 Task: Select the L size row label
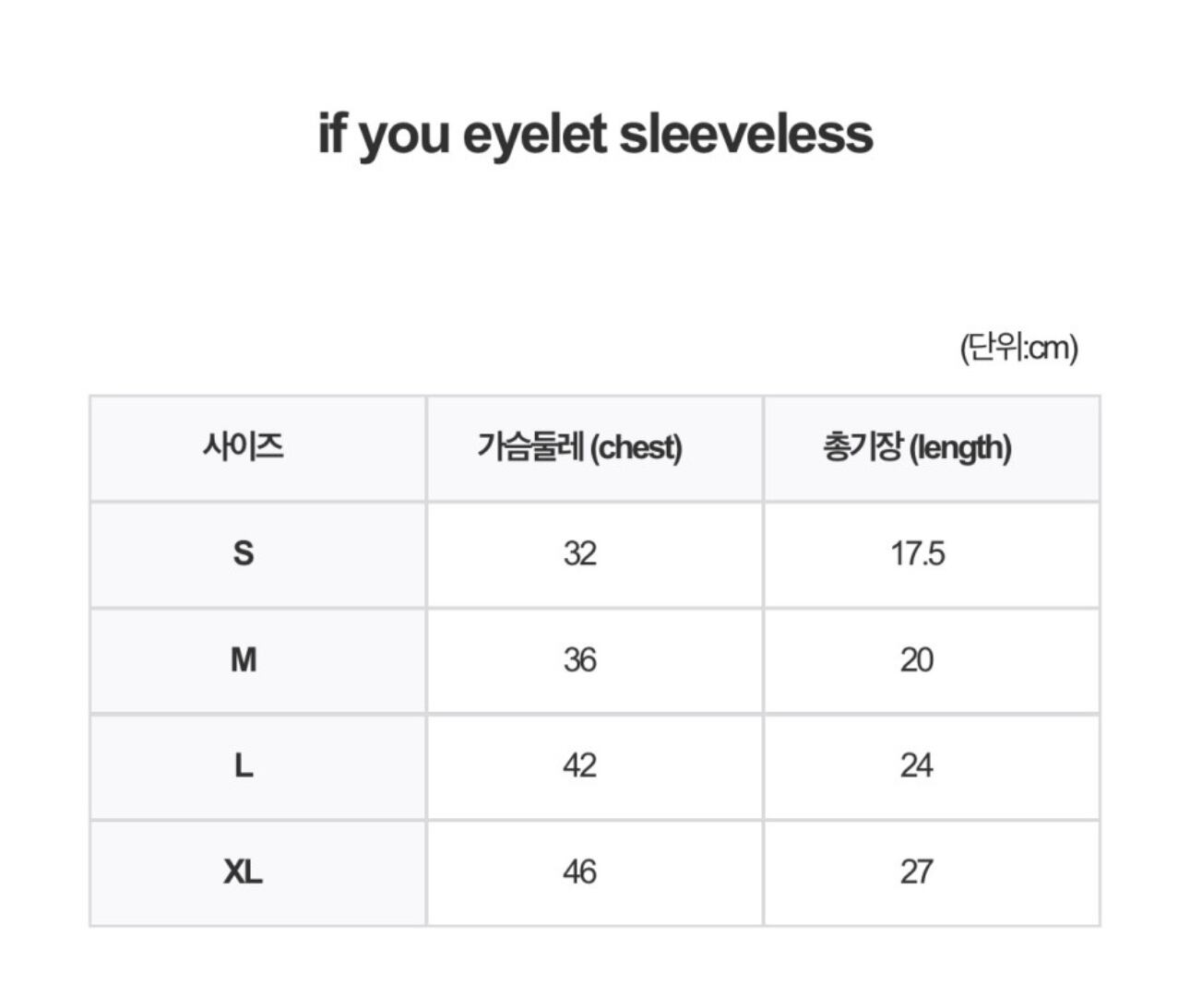pyautogui.click(x=244, y=765)
